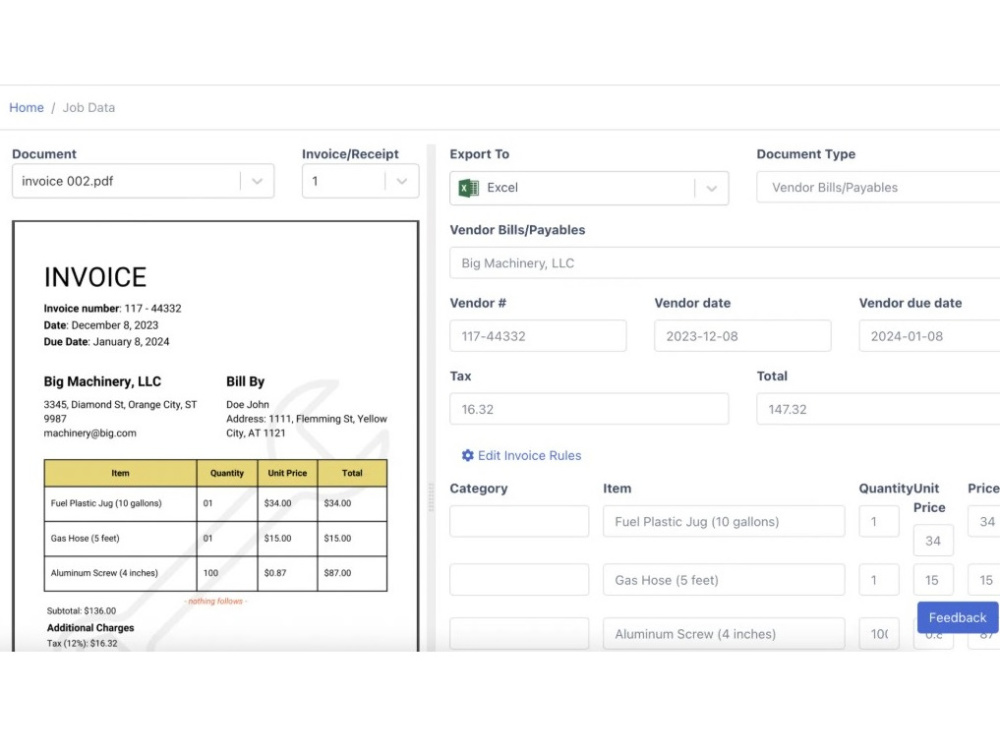Screen dimensions: 1000x750
Task: Click the Item field Aluminum Screw (4 inches)
Action: (724, 633)
